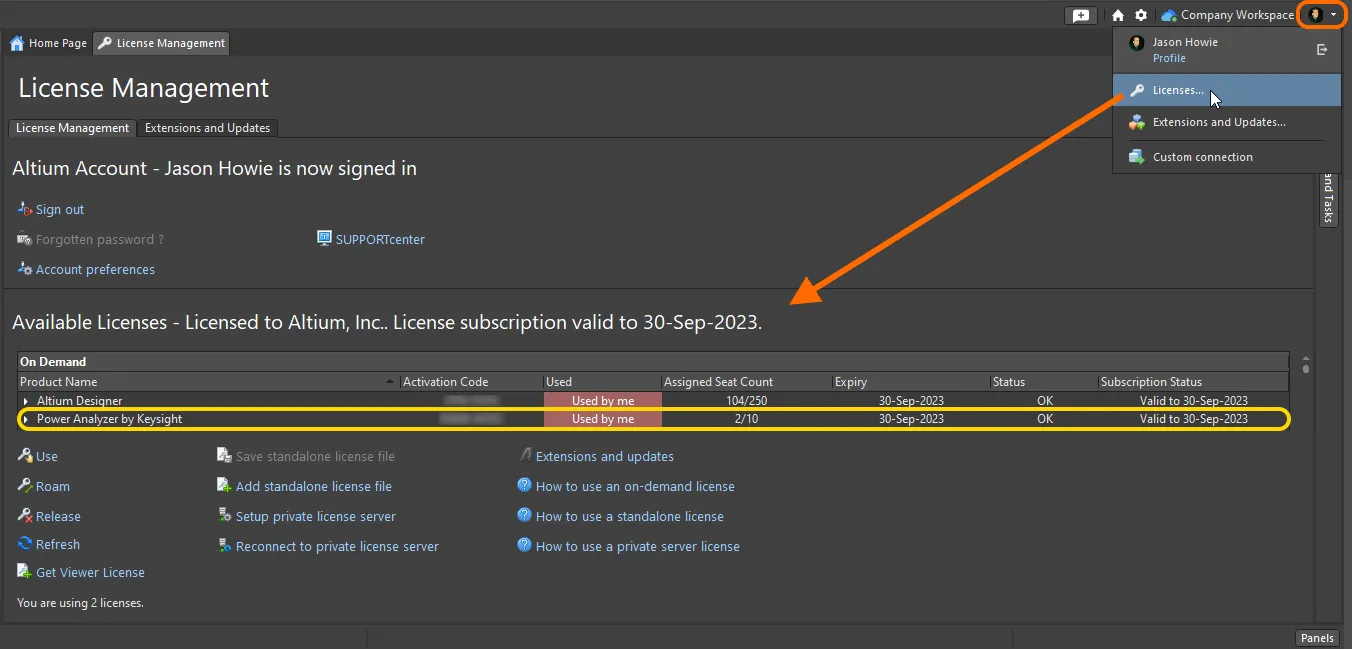Image resolution: width=1352 pixels, height=649 pixels.
Task: Open help for on-demand license
Action: tap(635, 487)
